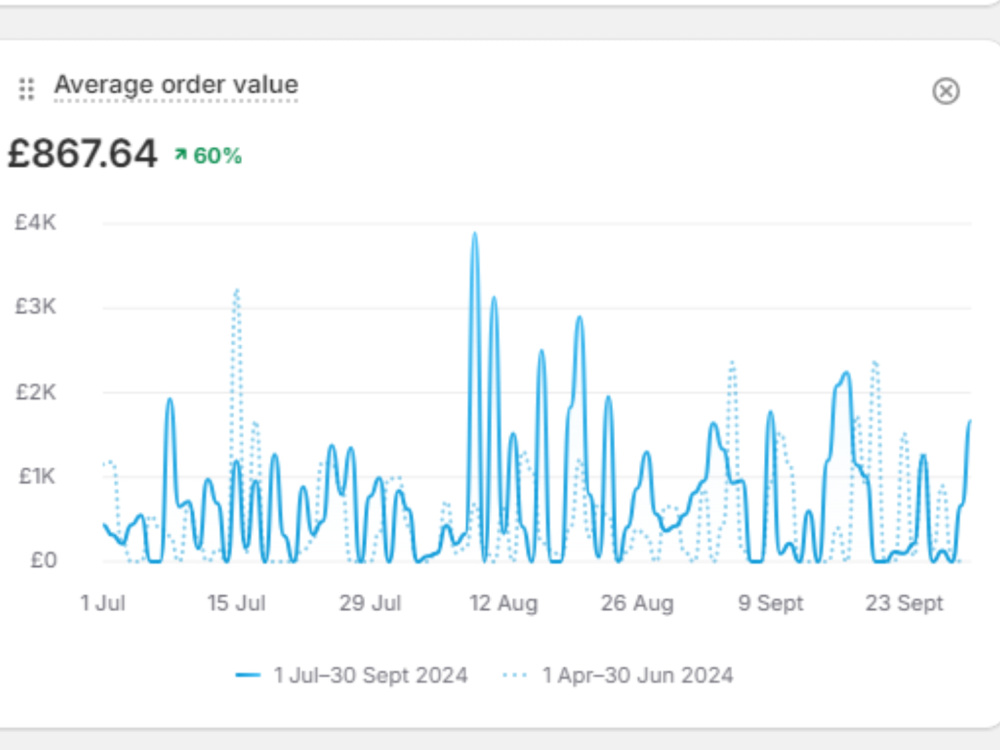Click the £4K axis label

point(36,223)
